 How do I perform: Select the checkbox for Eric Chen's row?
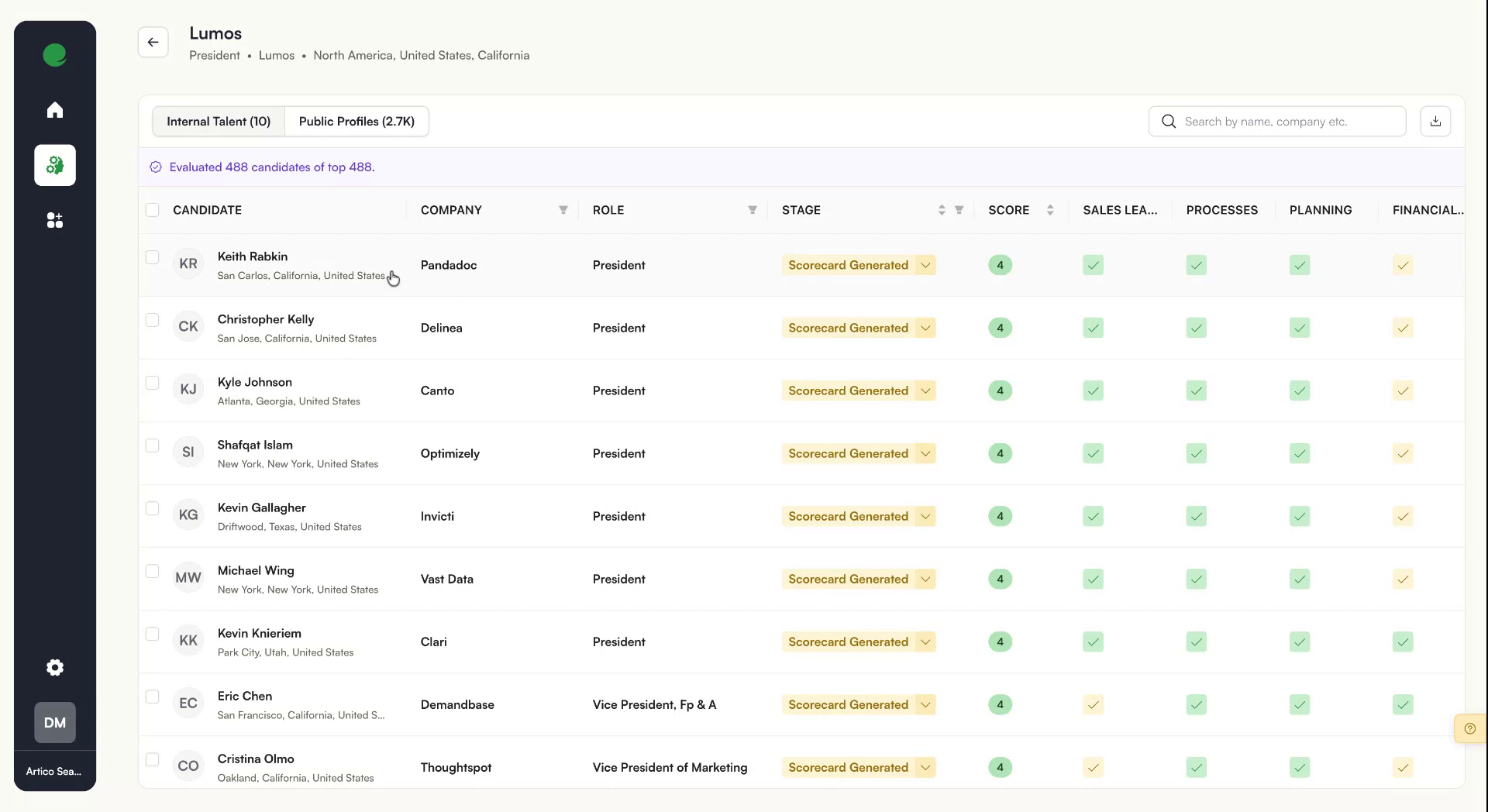click(x=153, y=697)
